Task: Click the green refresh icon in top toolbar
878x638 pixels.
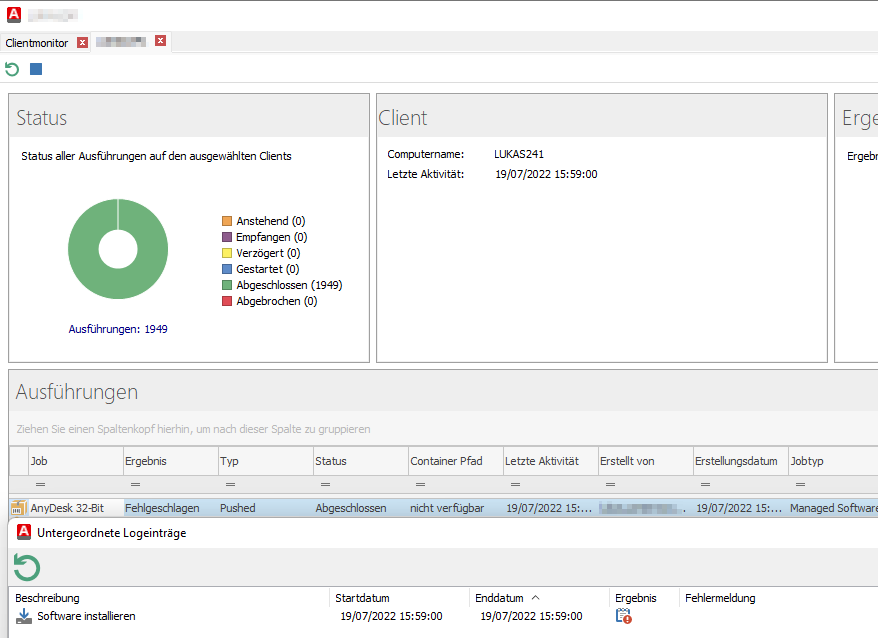Action: 12,69
